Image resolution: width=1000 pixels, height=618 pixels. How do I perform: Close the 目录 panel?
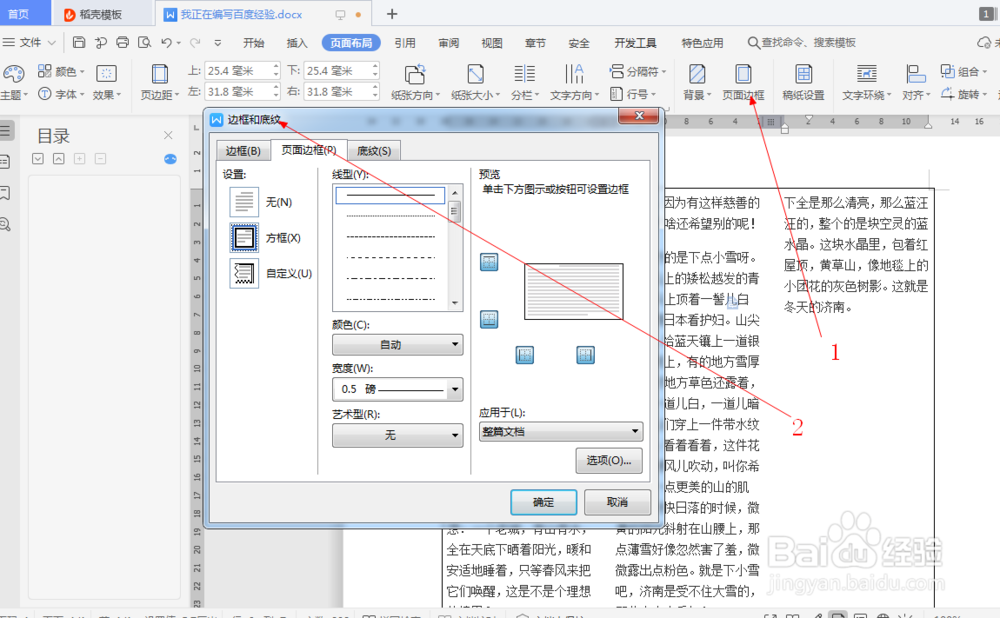pyautogui.click(x=168, y=135)
